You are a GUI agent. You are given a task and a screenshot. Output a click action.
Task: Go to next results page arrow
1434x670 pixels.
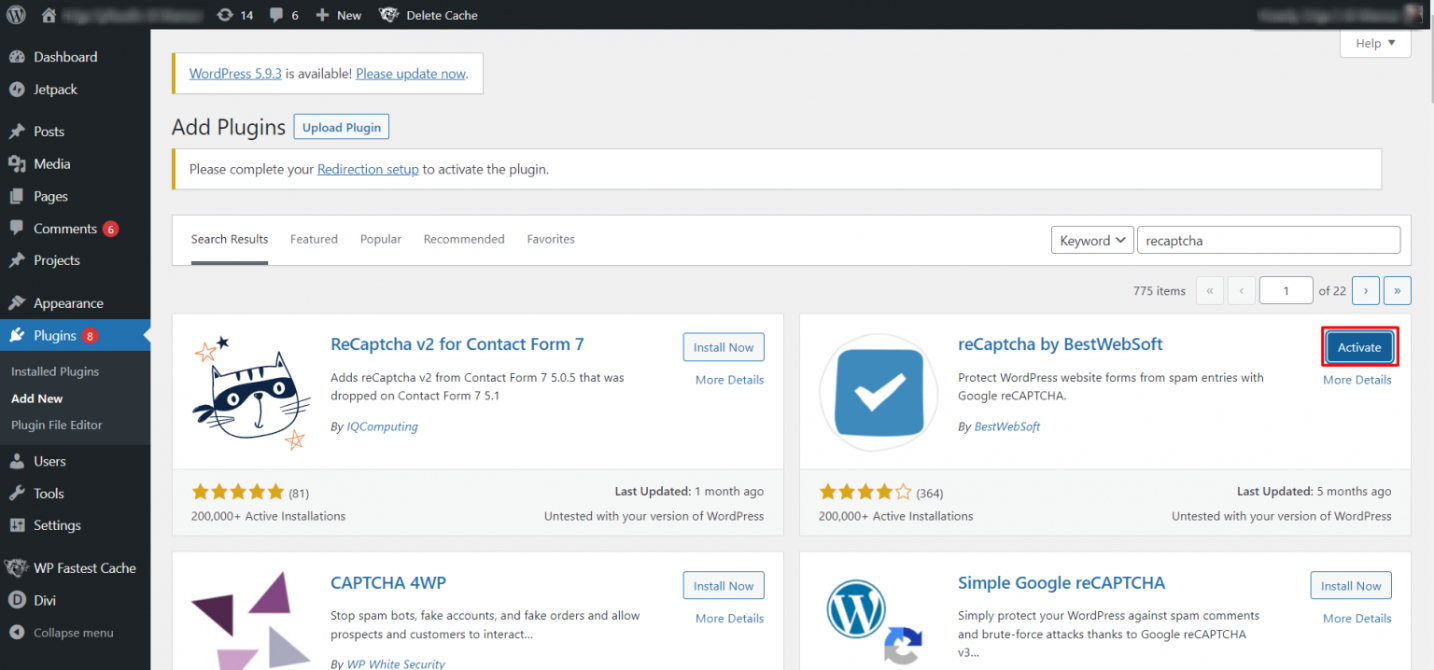pyautogui.click(x=1366, y=290)
